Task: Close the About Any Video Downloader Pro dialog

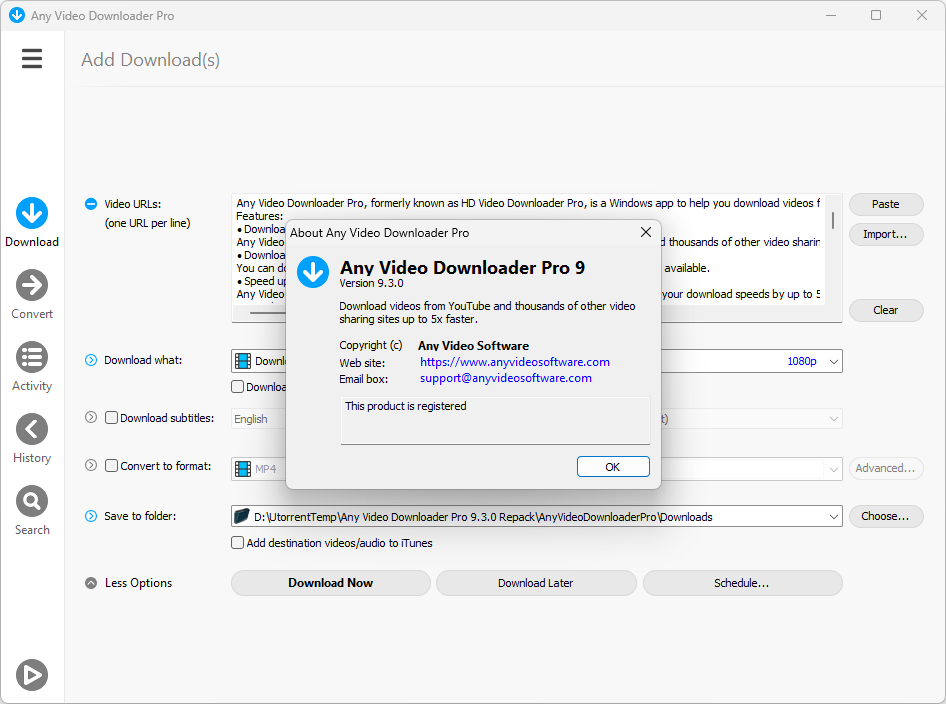Action: tap(646, 232)
